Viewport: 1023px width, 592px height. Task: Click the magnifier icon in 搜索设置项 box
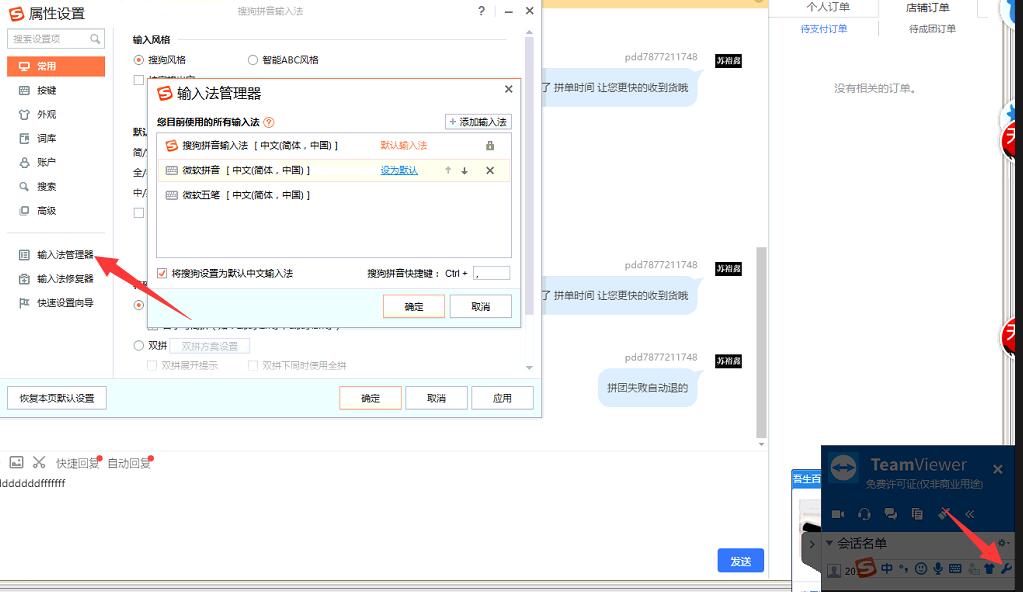(95, 39)
